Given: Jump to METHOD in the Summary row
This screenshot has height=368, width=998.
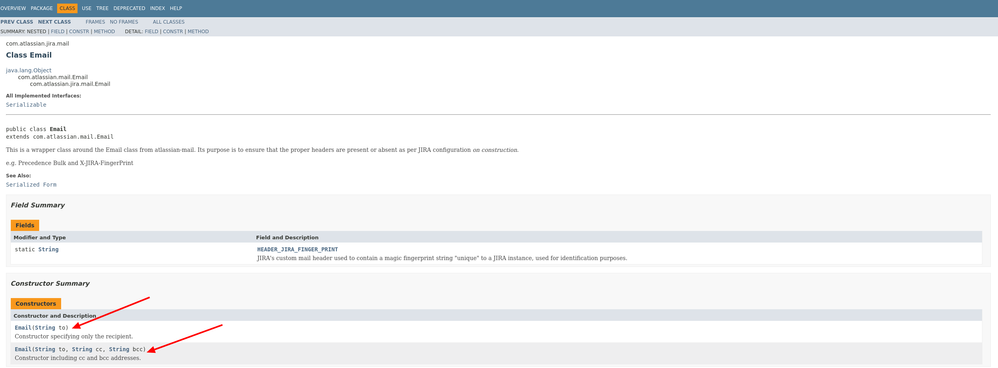Looking at the screenshot, I should coord(104,31).
